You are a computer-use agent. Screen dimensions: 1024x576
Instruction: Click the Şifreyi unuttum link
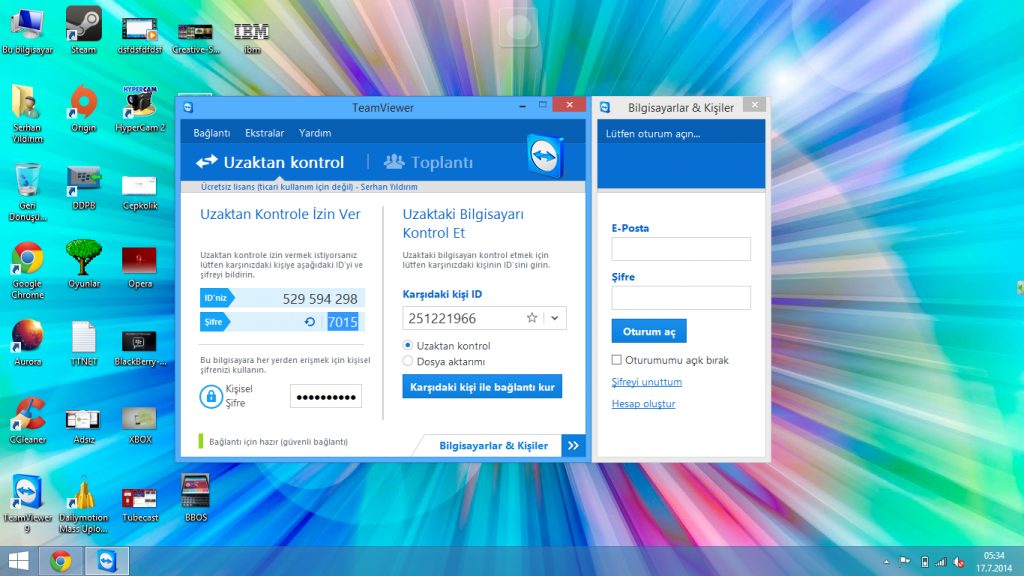point(646,382)
